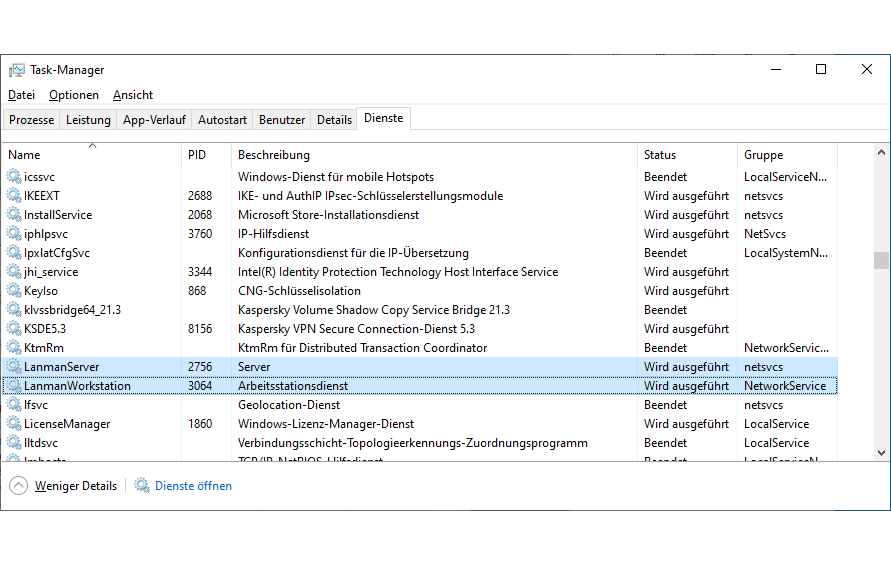Click scrollbar down arrow in services list
Viewport: 891px width, 564px height.
tap(881, 453)
